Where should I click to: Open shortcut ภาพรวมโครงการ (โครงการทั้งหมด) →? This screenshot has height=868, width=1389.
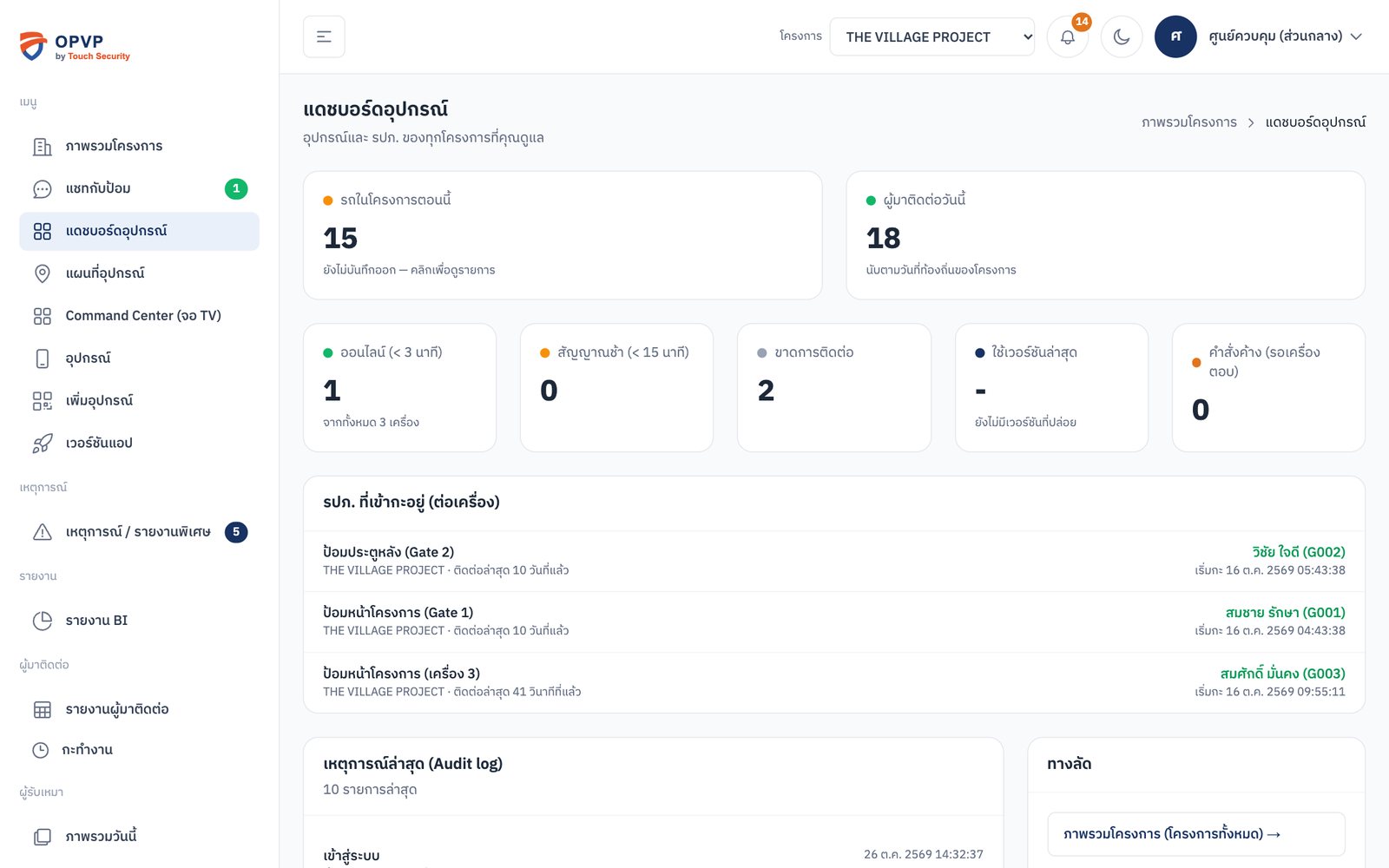coord(1196,834)
